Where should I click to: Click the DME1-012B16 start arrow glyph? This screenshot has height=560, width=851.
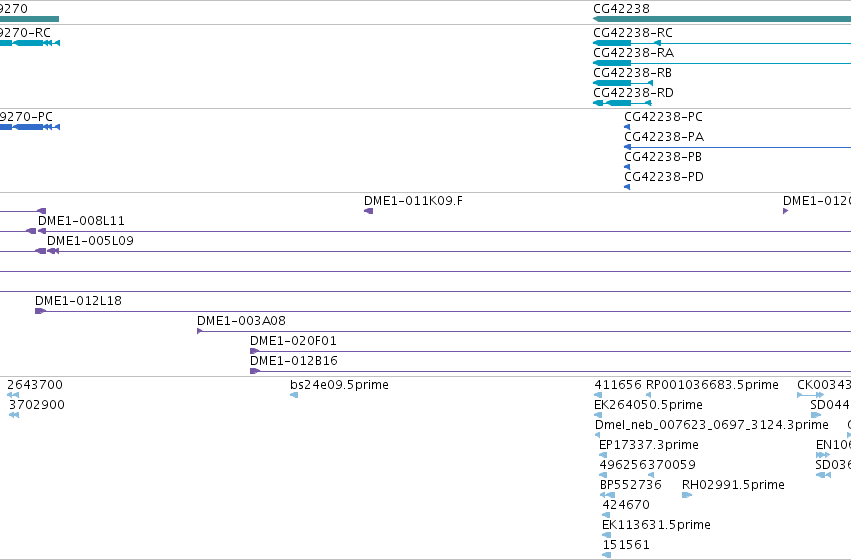[255, 372]
